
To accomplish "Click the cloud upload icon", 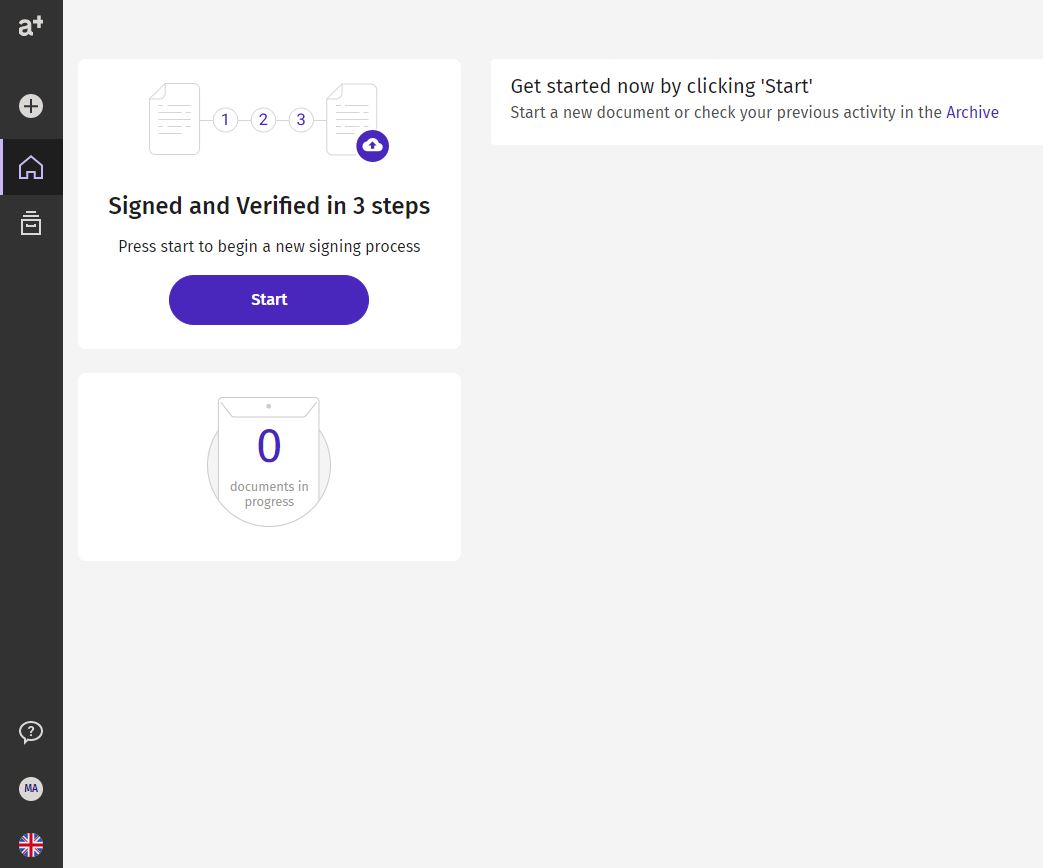I will 372,146.
